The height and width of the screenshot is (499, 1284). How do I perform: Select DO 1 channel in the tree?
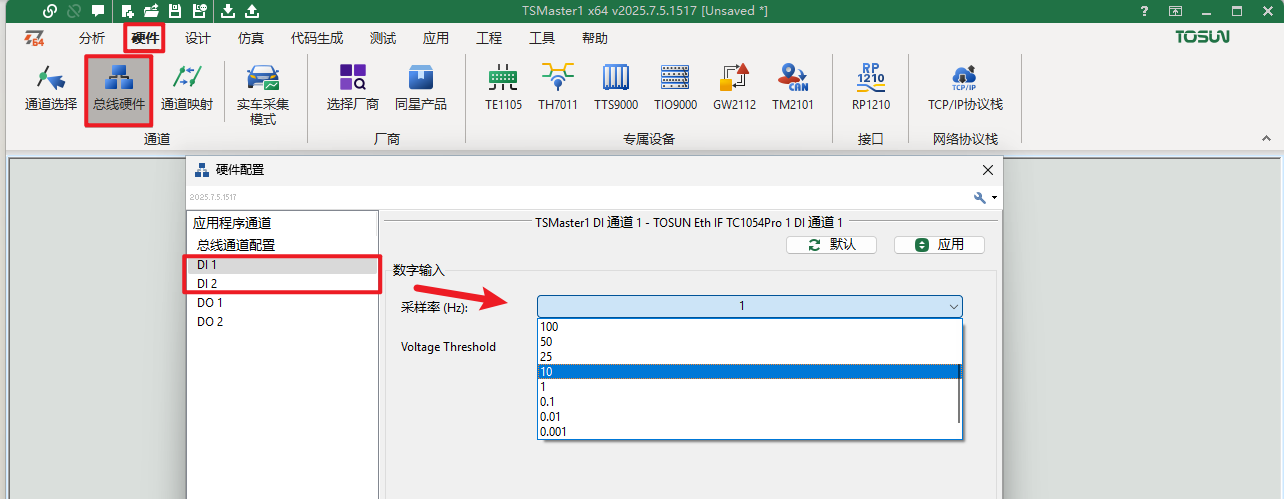point(210,303)
